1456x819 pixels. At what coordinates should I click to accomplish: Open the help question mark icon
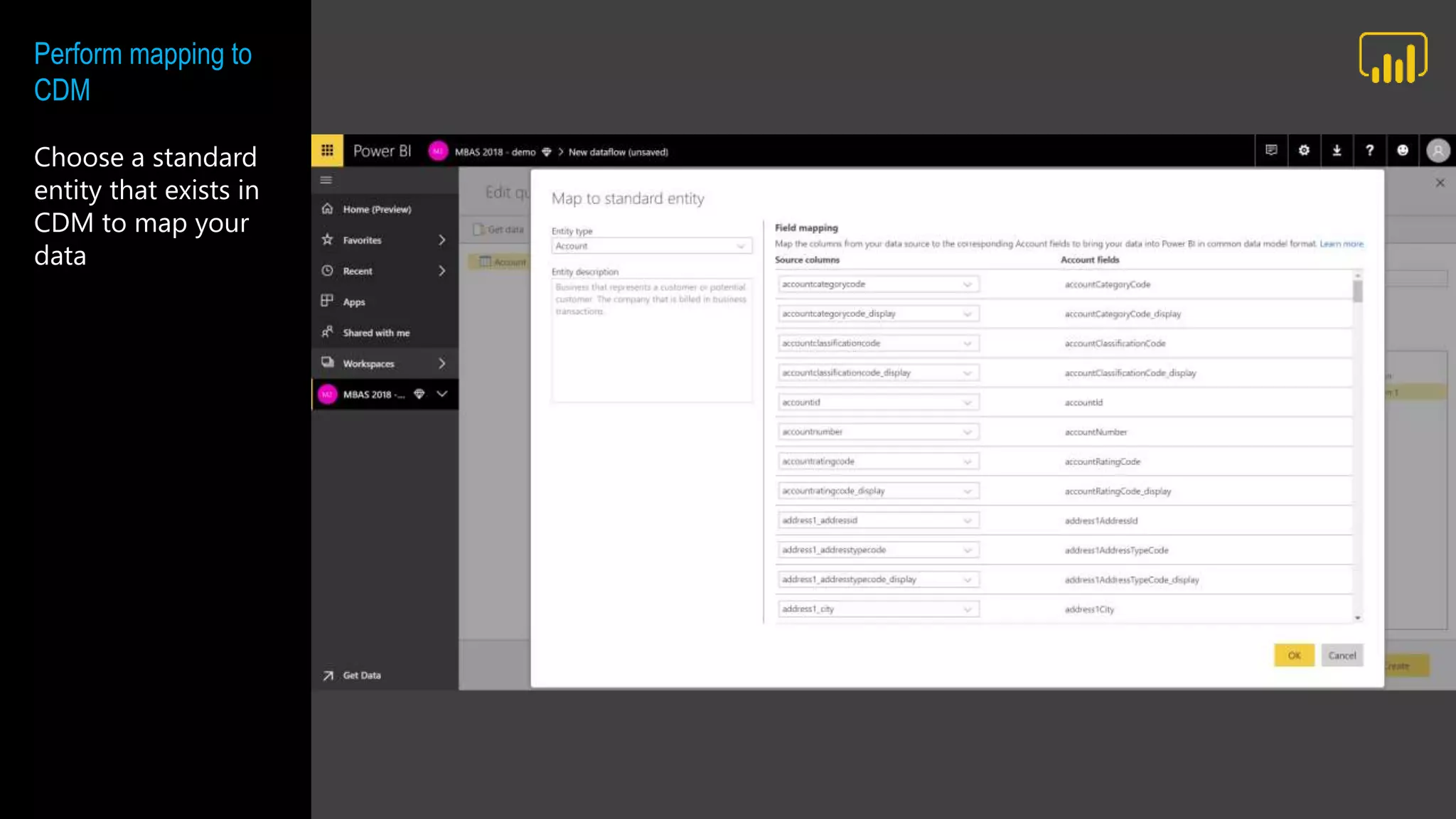(1369, 151)
